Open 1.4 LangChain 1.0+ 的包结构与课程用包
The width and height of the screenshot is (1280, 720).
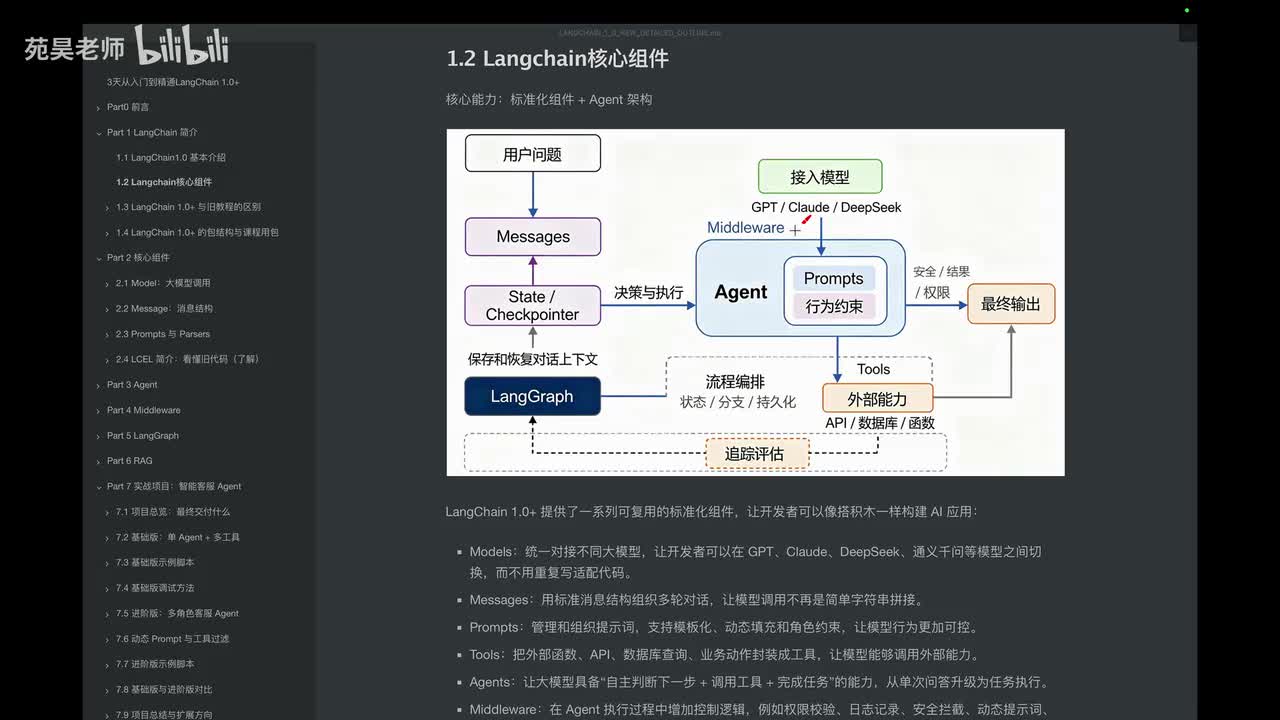tap(197, 232)
